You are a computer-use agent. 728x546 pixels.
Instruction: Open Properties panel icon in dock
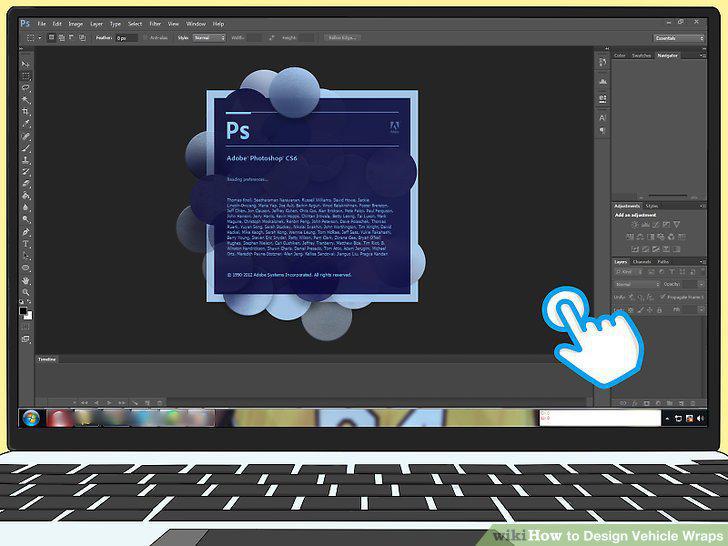pos(603,98)
